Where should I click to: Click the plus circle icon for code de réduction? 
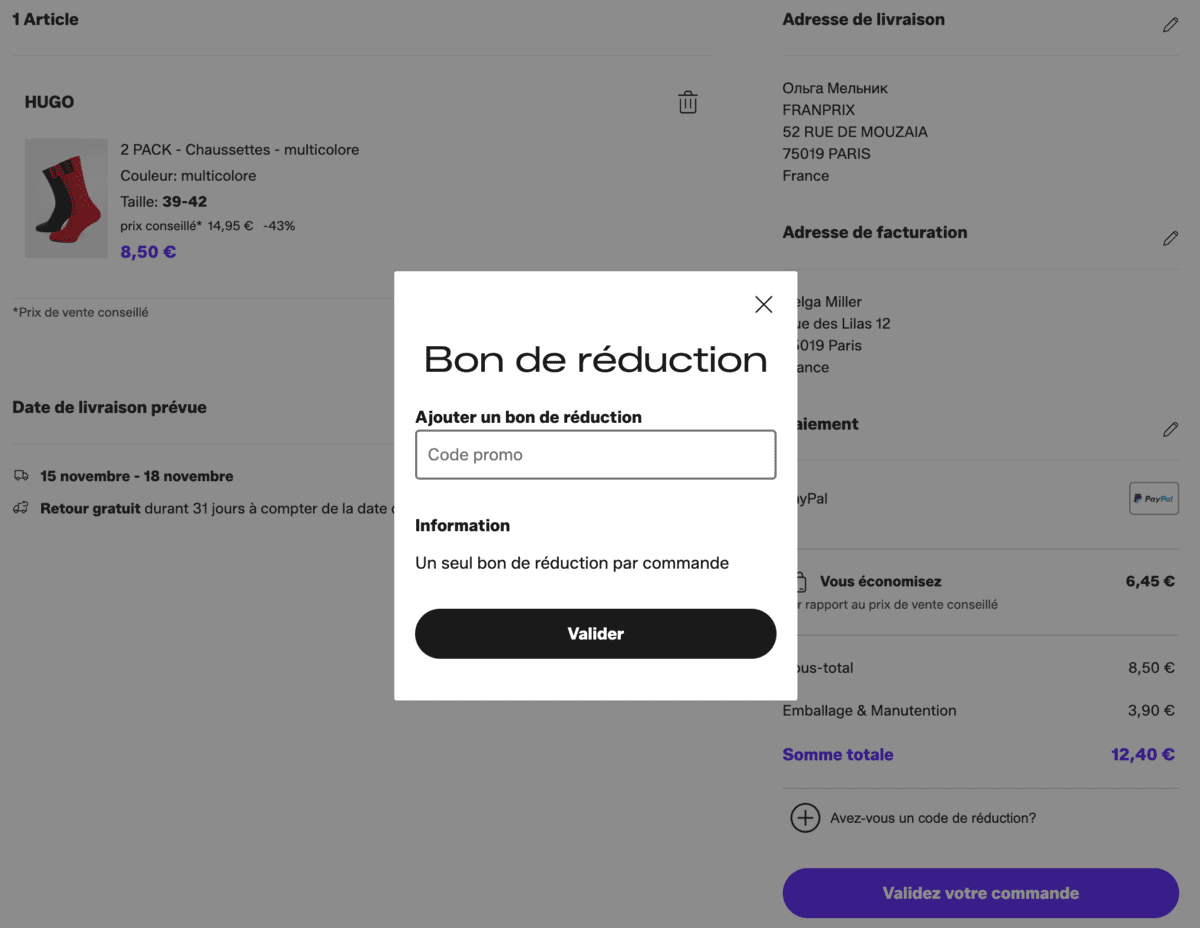805,817
